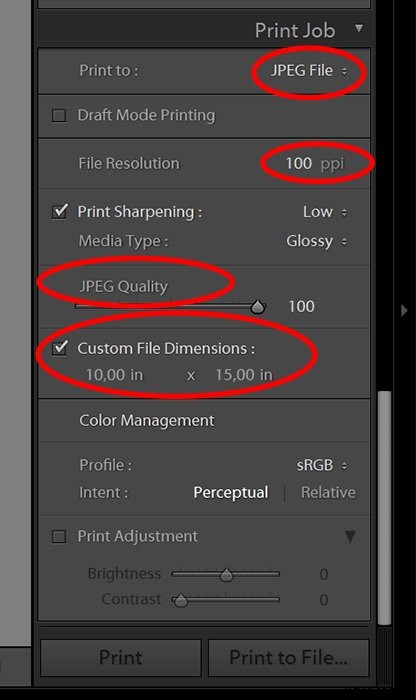Screen dimensions: 416x700
Task: Collapse the Print Job panel triangle
Action: pos(359,29)
